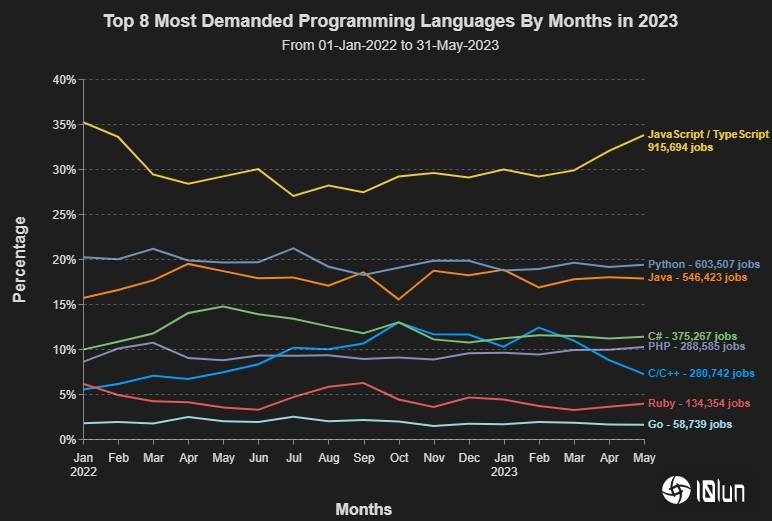
Task: Click the 'Oct' x-axis label
Action: coord(399,458)
